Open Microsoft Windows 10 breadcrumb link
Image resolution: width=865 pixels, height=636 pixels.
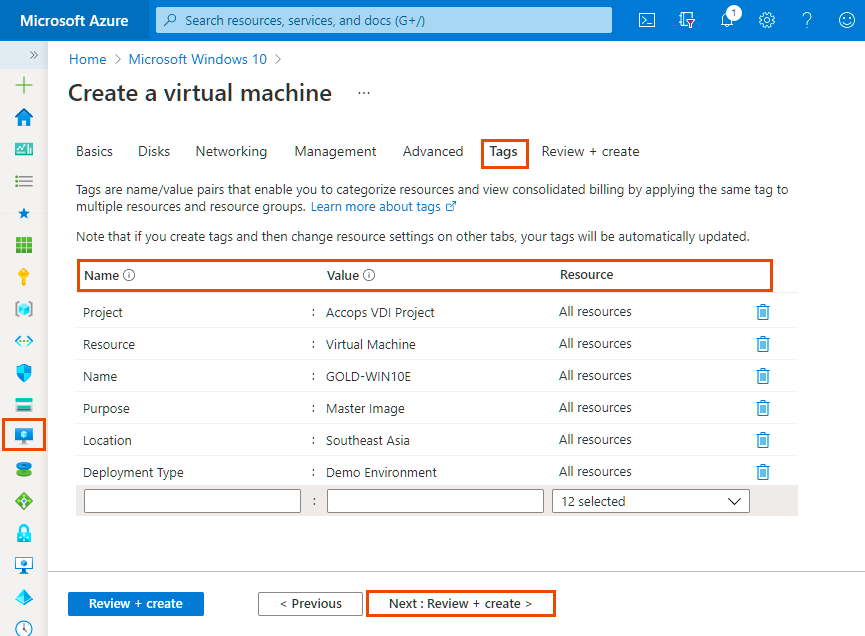click(x=197, y=59)
